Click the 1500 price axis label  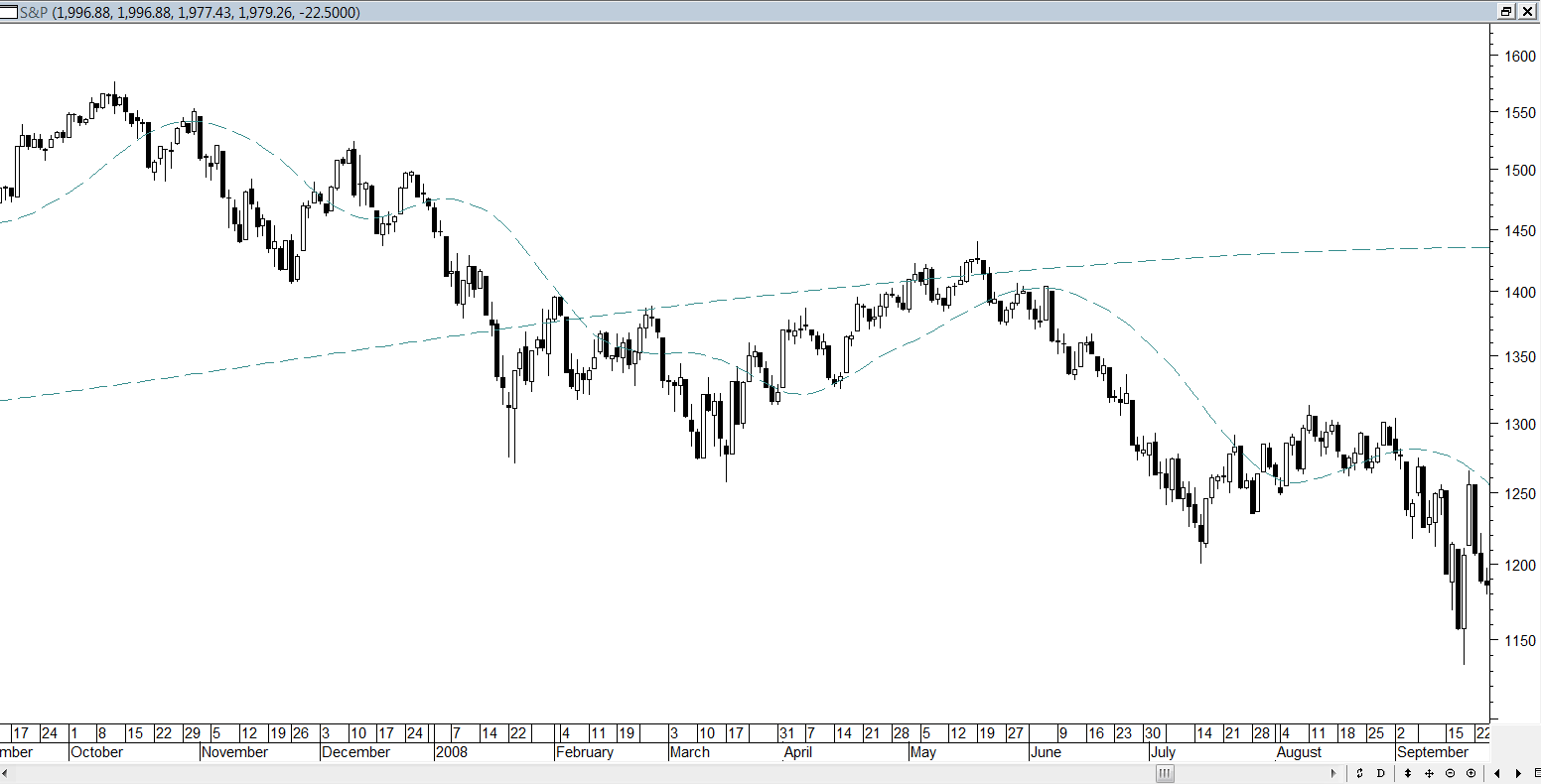1520,171
